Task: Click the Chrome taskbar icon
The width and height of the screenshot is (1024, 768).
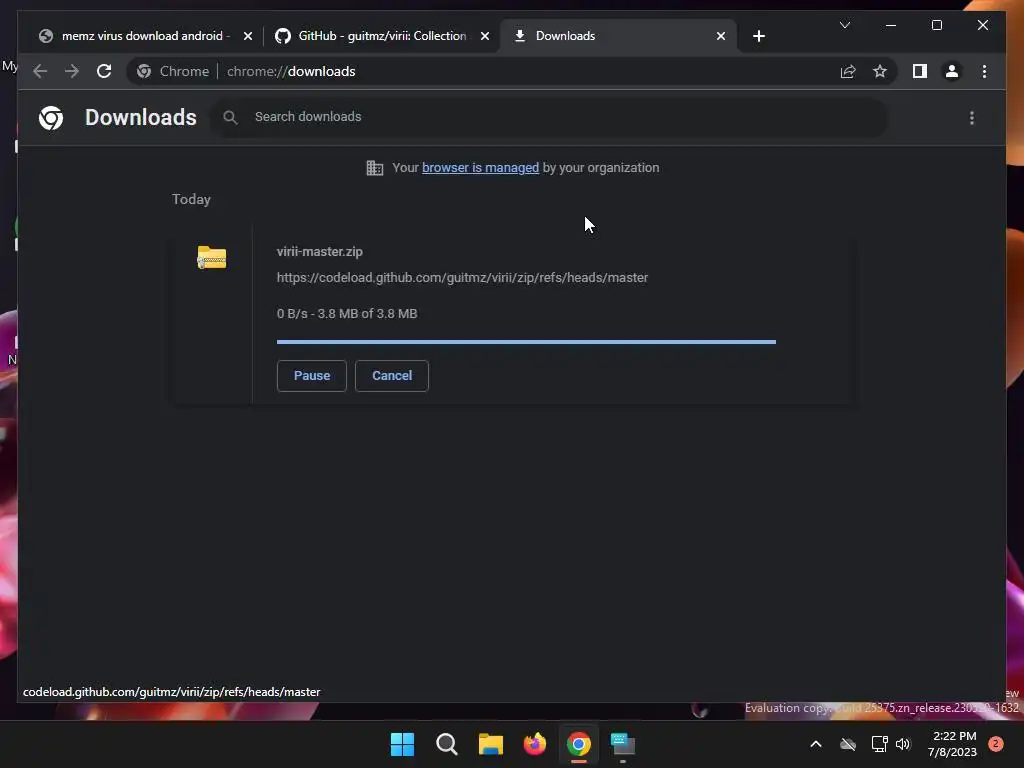Action: pyautogui.click(x=579, y=744)
